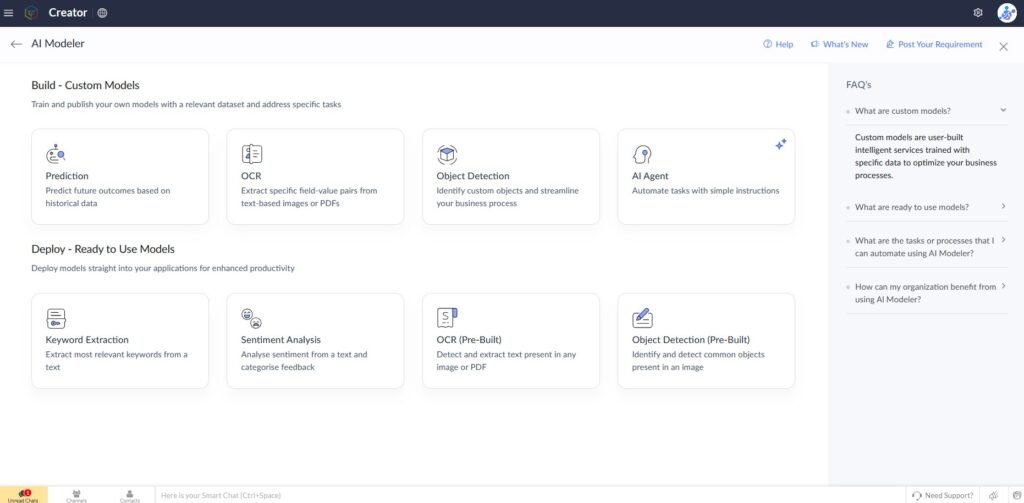Open the Unread Chats tab
Viewport: 1024px width, 503px height.
coord(23,495)
